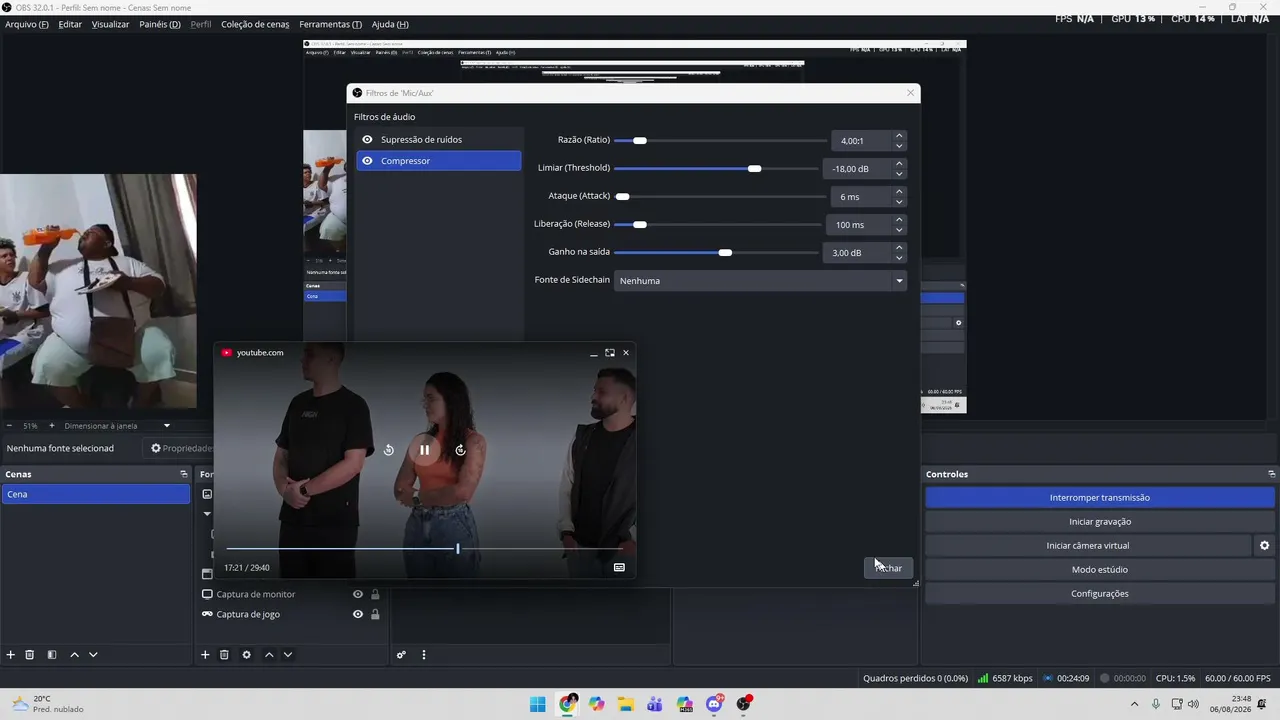Open Discord from the taskbar

tap(714, 704)
